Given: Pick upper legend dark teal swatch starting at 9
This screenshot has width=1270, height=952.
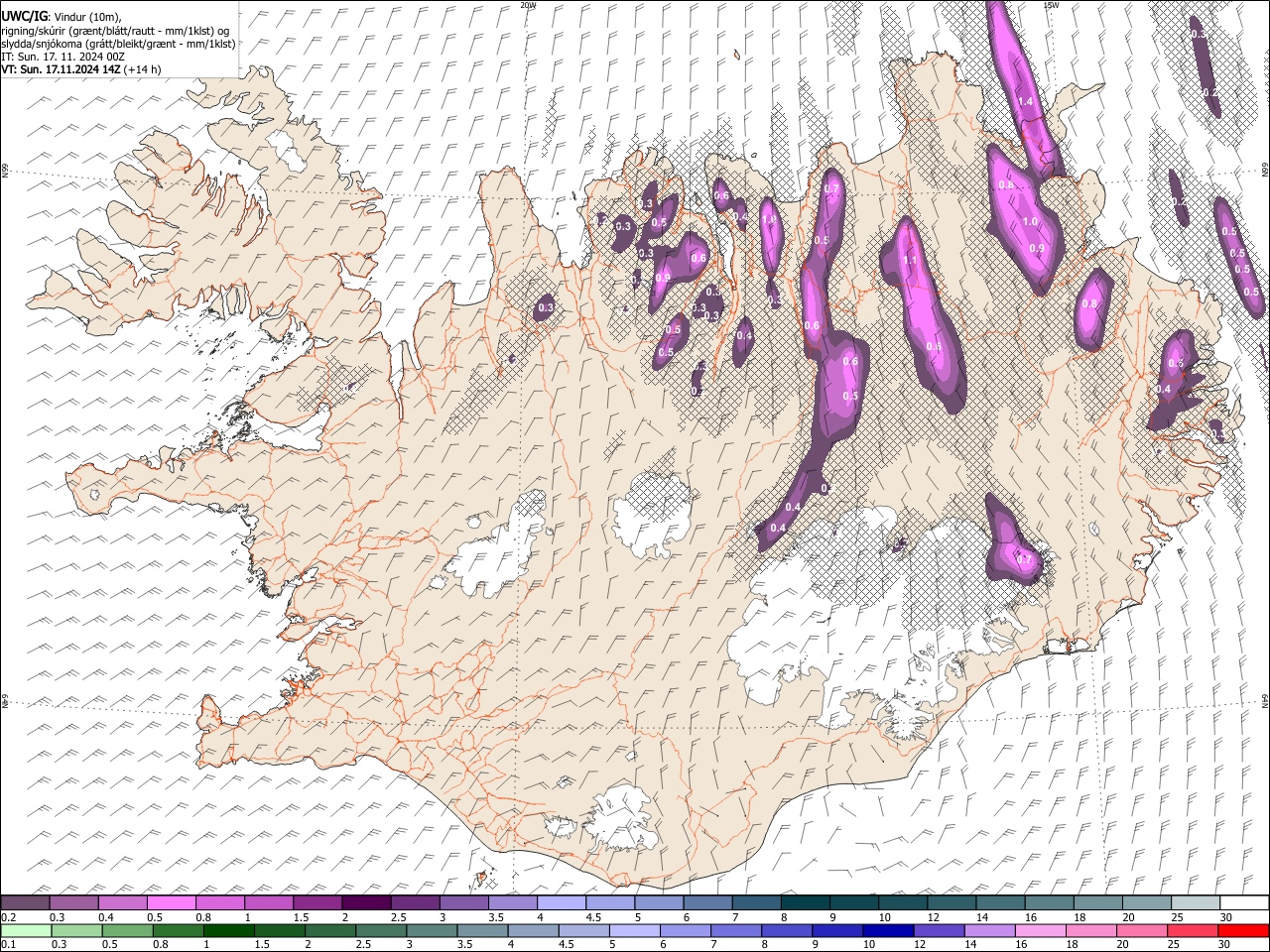Looking at the screenshot, I should [x=853, y=903].
